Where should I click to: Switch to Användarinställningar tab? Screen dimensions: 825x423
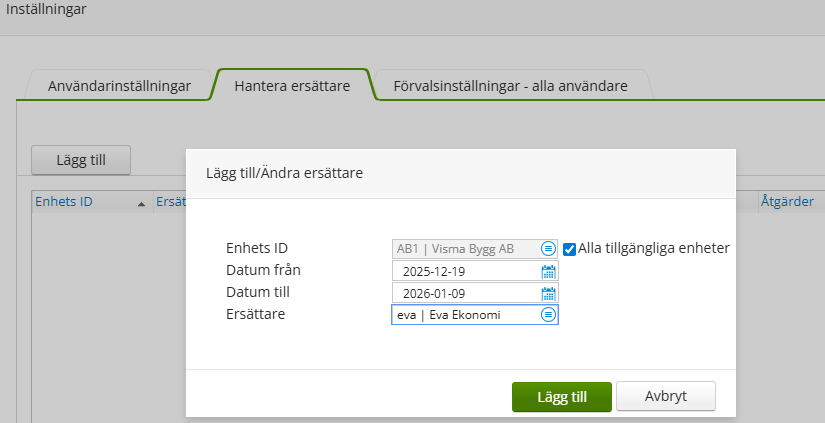pyautogui.click(x=119, y=86)
